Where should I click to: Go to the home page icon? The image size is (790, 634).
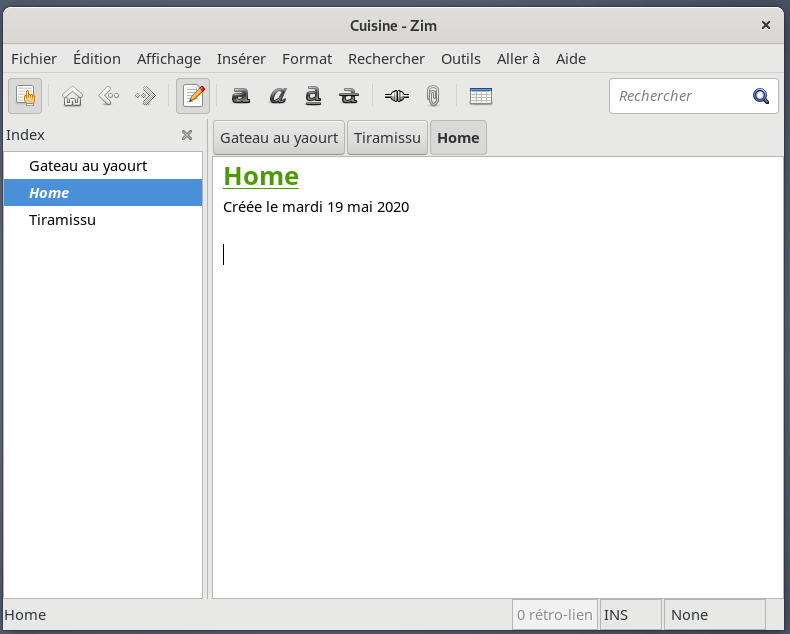pos(72,96)
